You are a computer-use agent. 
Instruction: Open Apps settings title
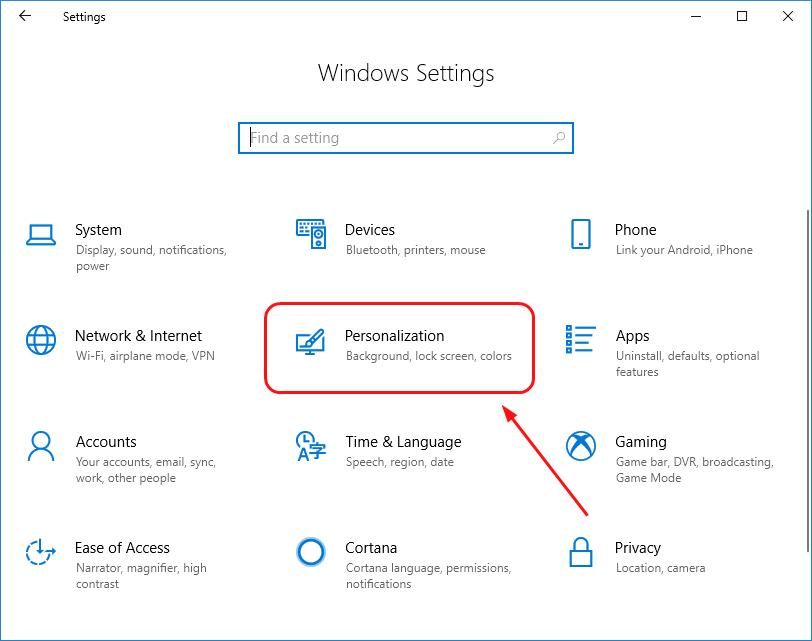click(x=632, y=336)
